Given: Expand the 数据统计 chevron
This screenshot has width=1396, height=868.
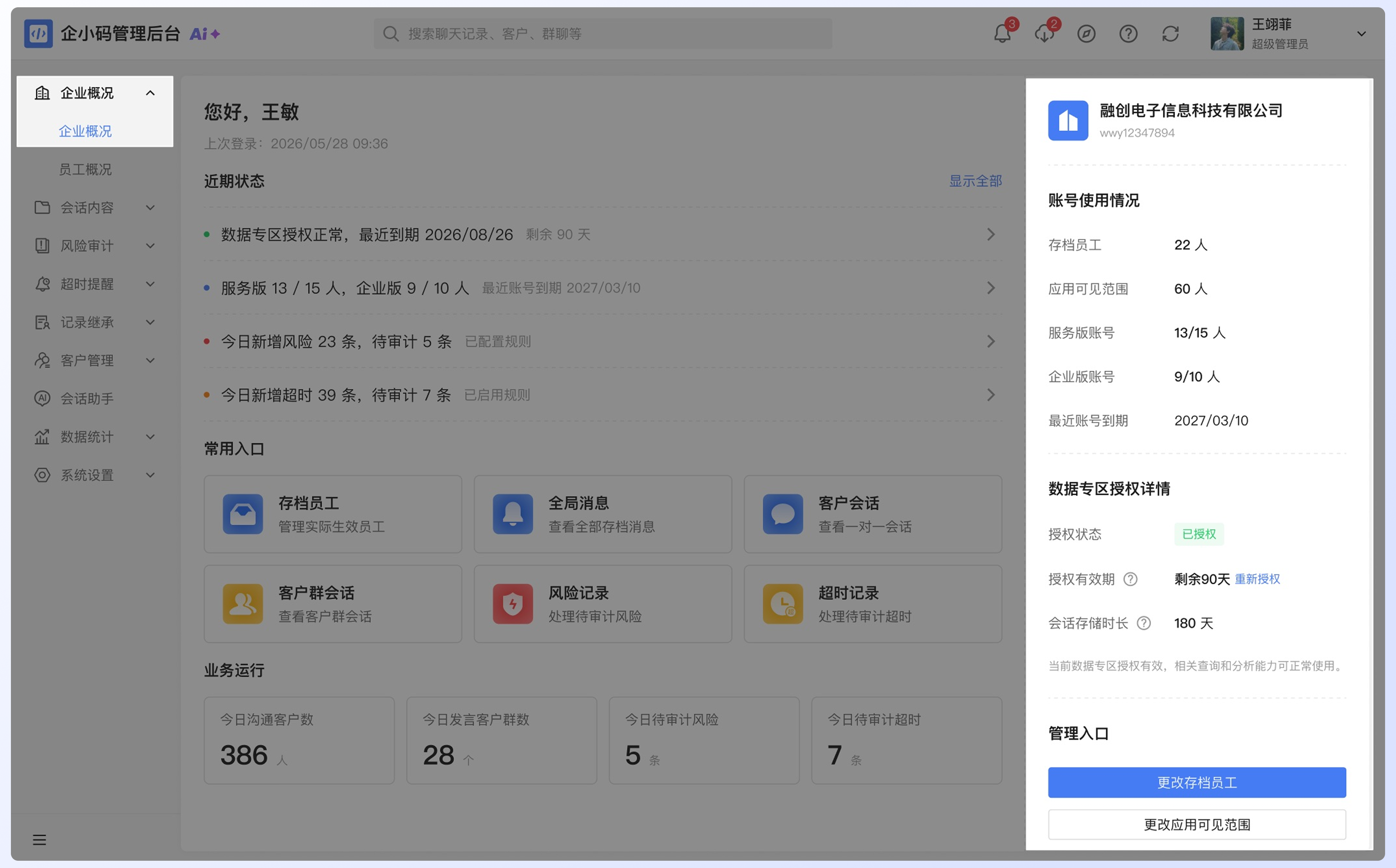Looking at the screenshot, I should click(150, 436).
